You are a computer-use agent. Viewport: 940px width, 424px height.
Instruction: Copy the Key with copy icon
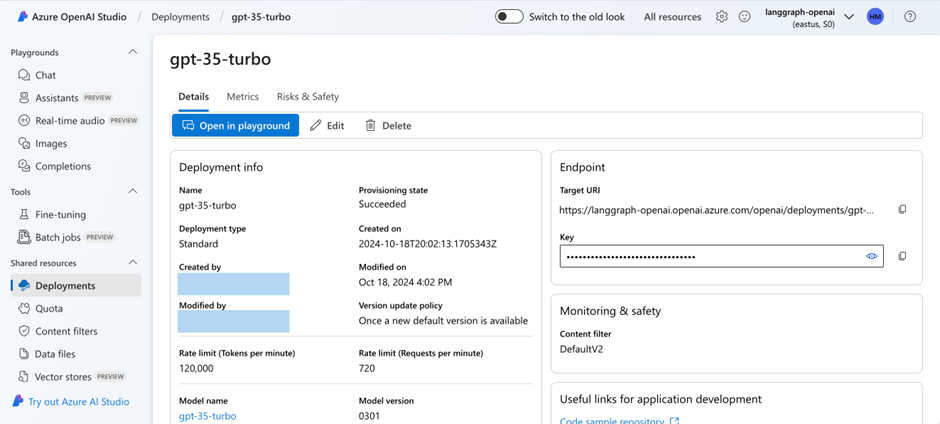tap(902, 256)
